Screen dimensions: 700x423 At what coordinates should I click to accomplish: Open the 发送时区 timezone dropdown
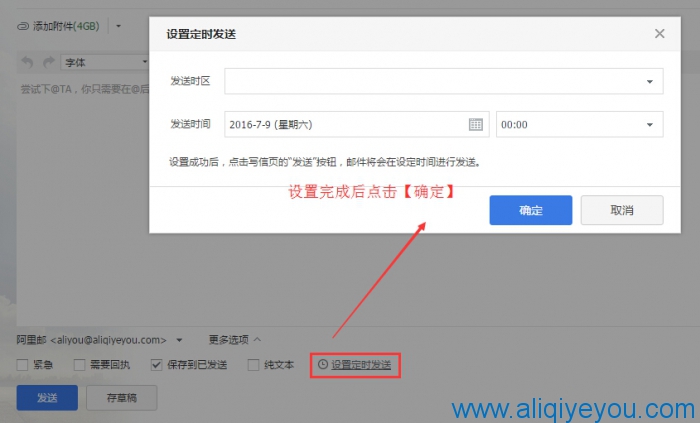(444, 81)
